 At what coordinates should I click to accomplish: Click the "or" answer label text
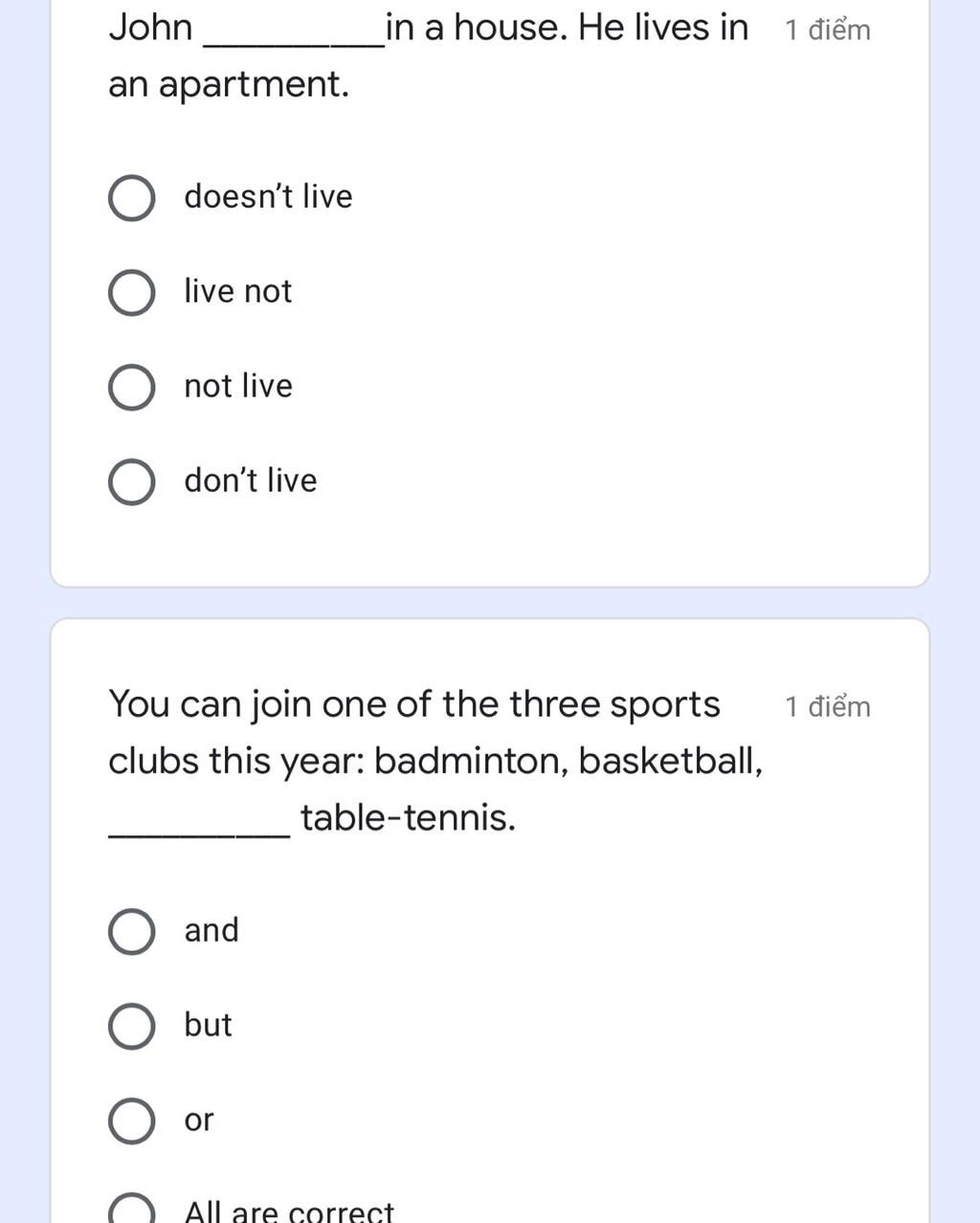pyautogui.click(x=199, y=1120)
